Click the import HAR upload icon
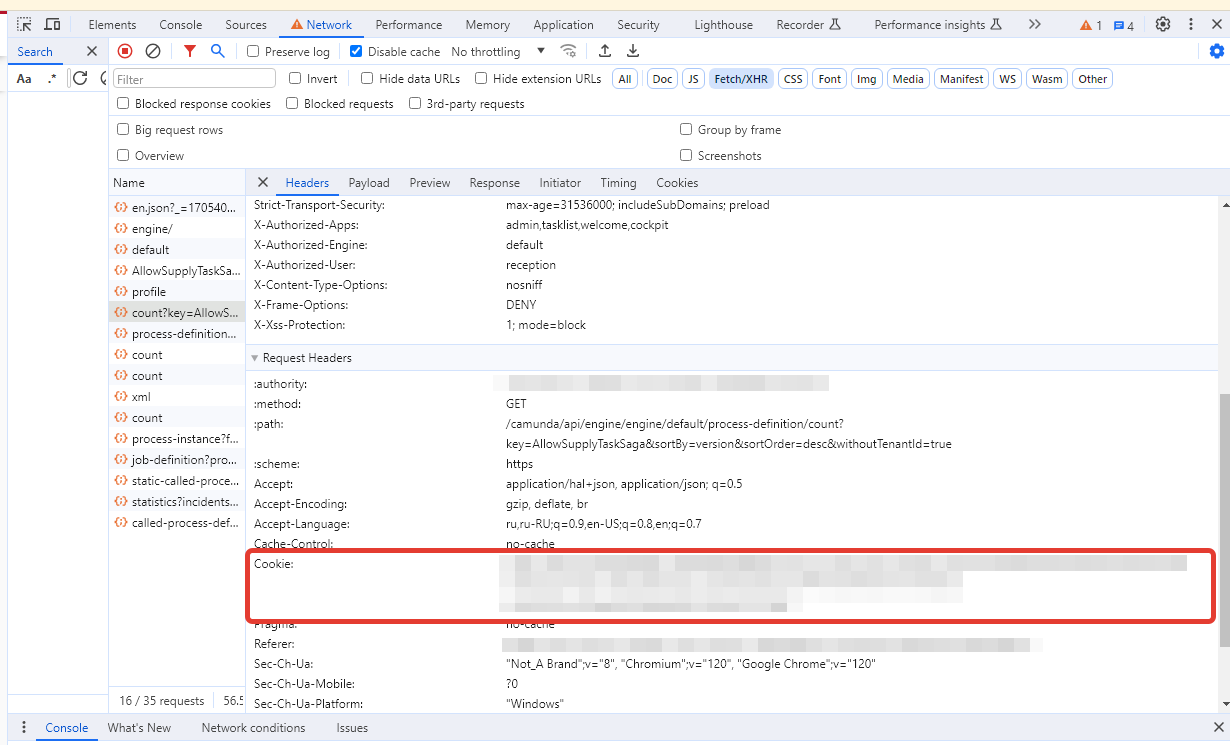The width and height of the screenshot is (1230, 745). point(605,51)
